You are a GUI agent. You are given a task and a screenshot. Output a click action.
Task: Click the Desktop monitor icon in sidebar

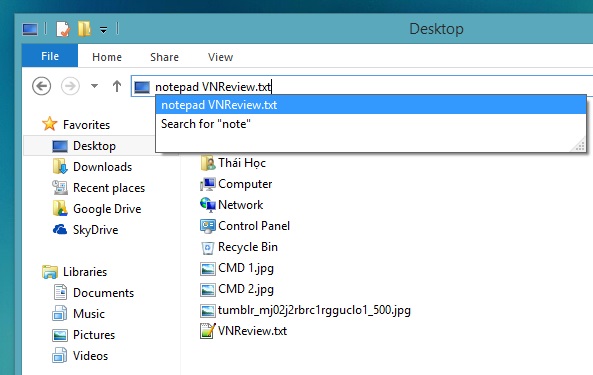coord(60,146)
